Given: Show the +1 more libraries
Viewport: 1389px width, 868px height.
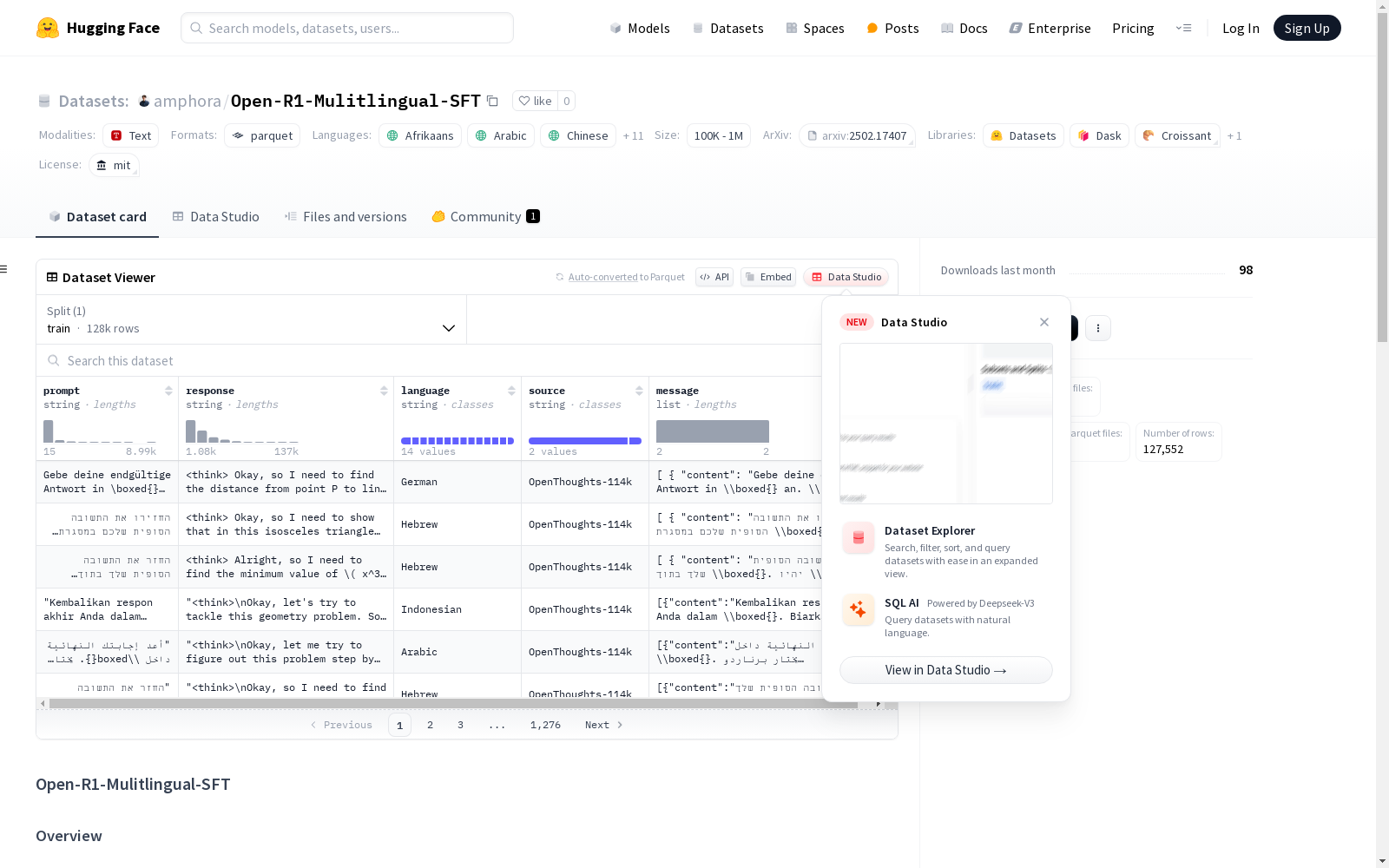Looking at the screenshot, I should coord(1234,135).
